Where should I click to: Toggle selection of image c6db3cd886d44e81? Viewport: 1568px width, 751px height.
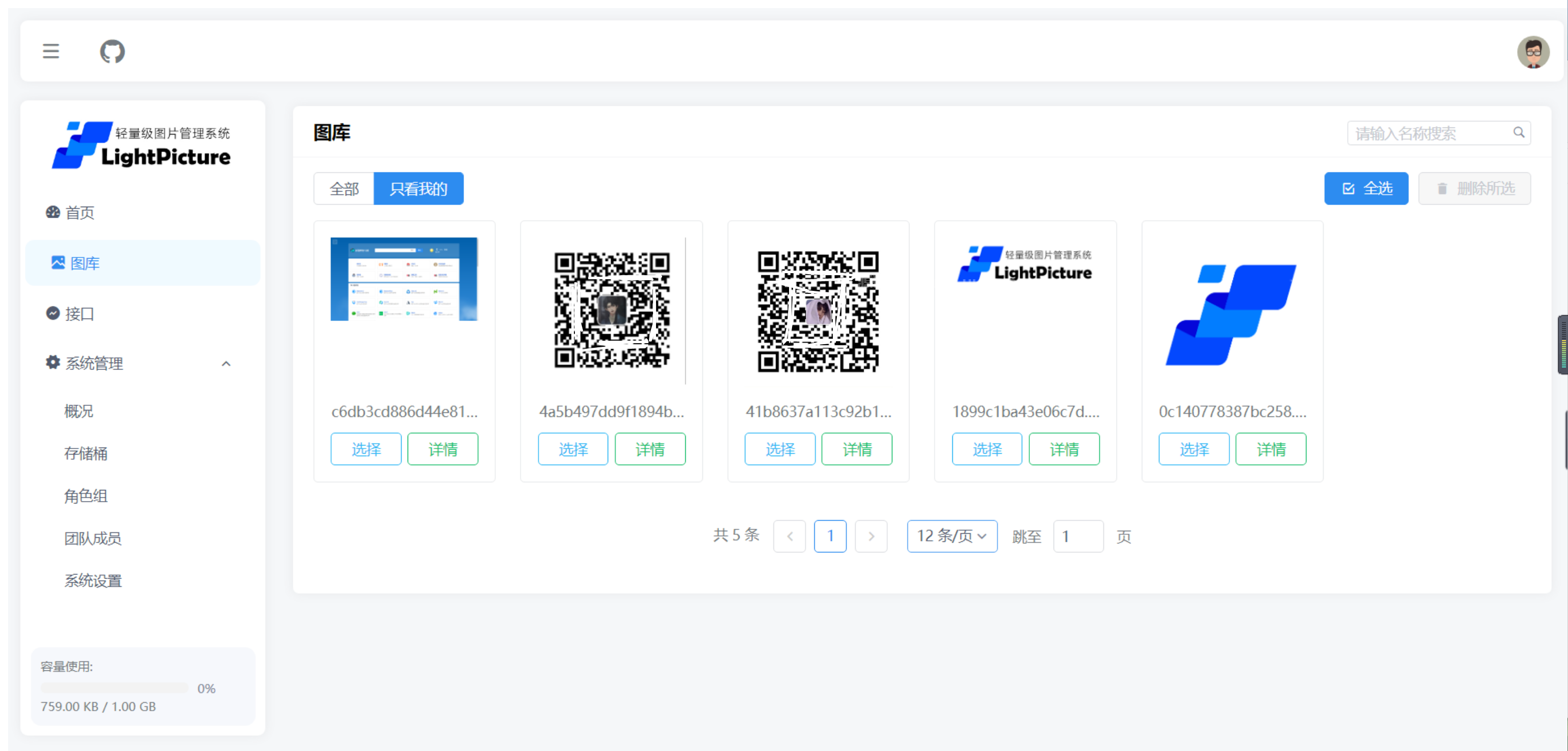pos(365,449)
